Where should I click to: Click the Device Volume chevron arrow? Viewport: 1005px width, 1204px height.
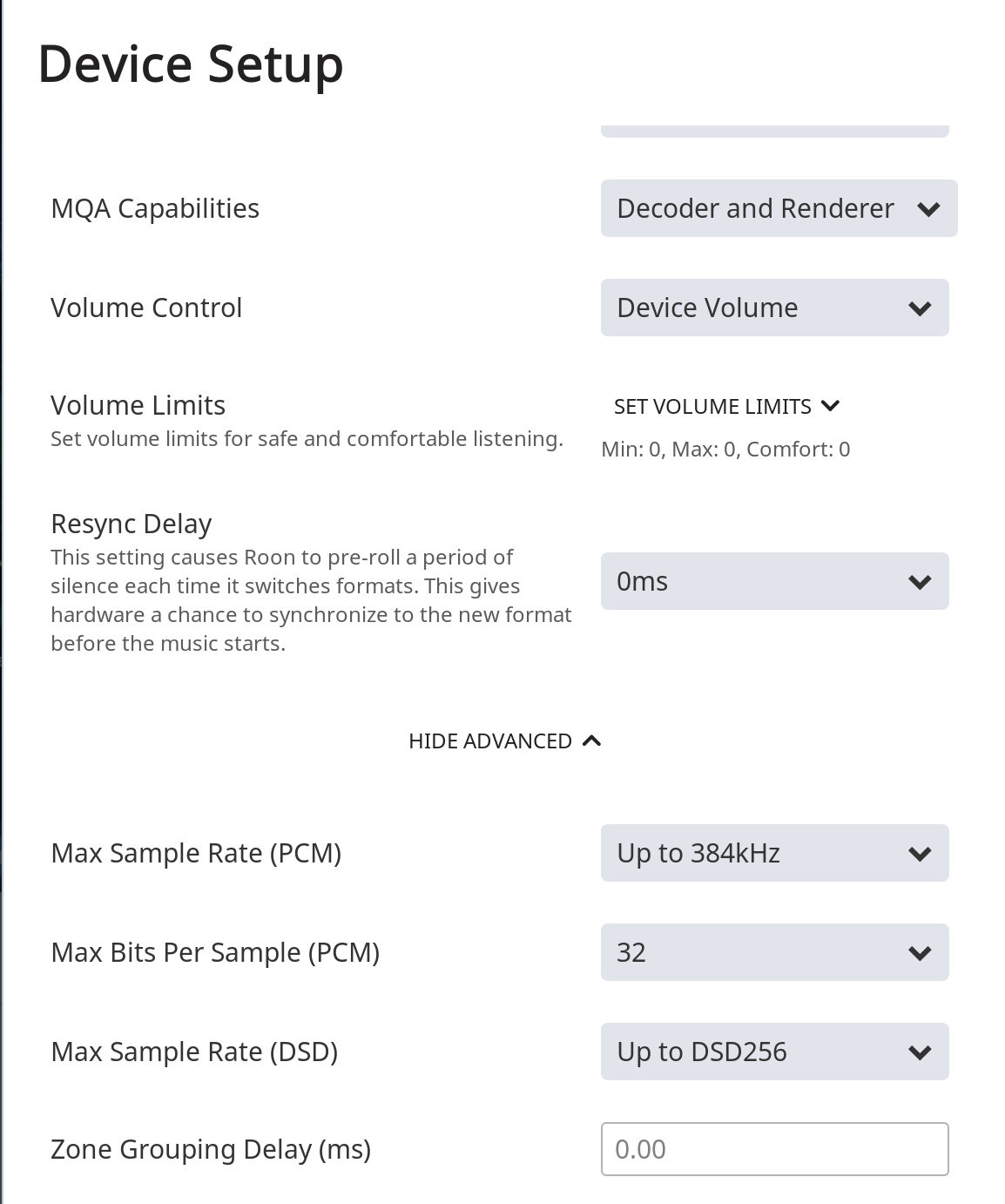(920, 308)
